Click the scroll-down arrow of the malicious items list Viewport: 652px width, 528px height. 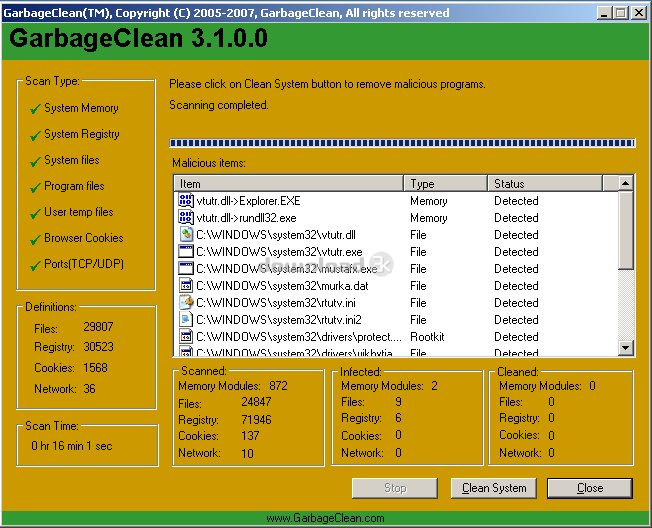(626, 348)
